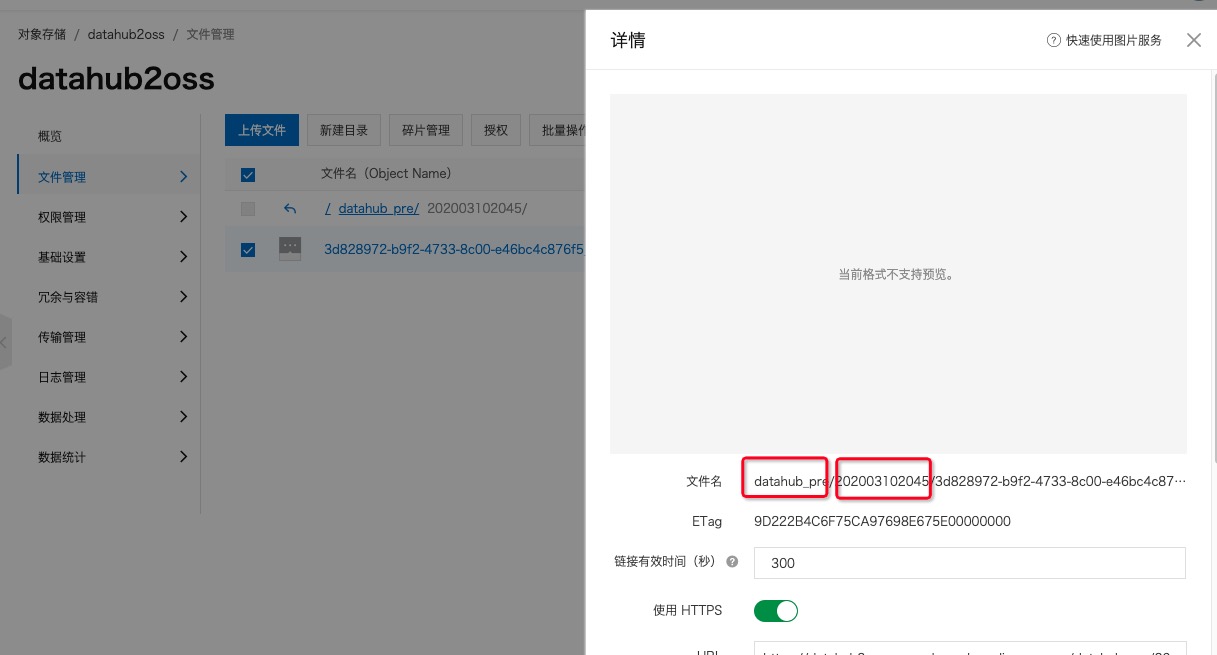The height and width of the screenshot is (655, 1217).
Task: Expand the 数据处理 sidebar chevron
Action: click(x=183, y=417)
